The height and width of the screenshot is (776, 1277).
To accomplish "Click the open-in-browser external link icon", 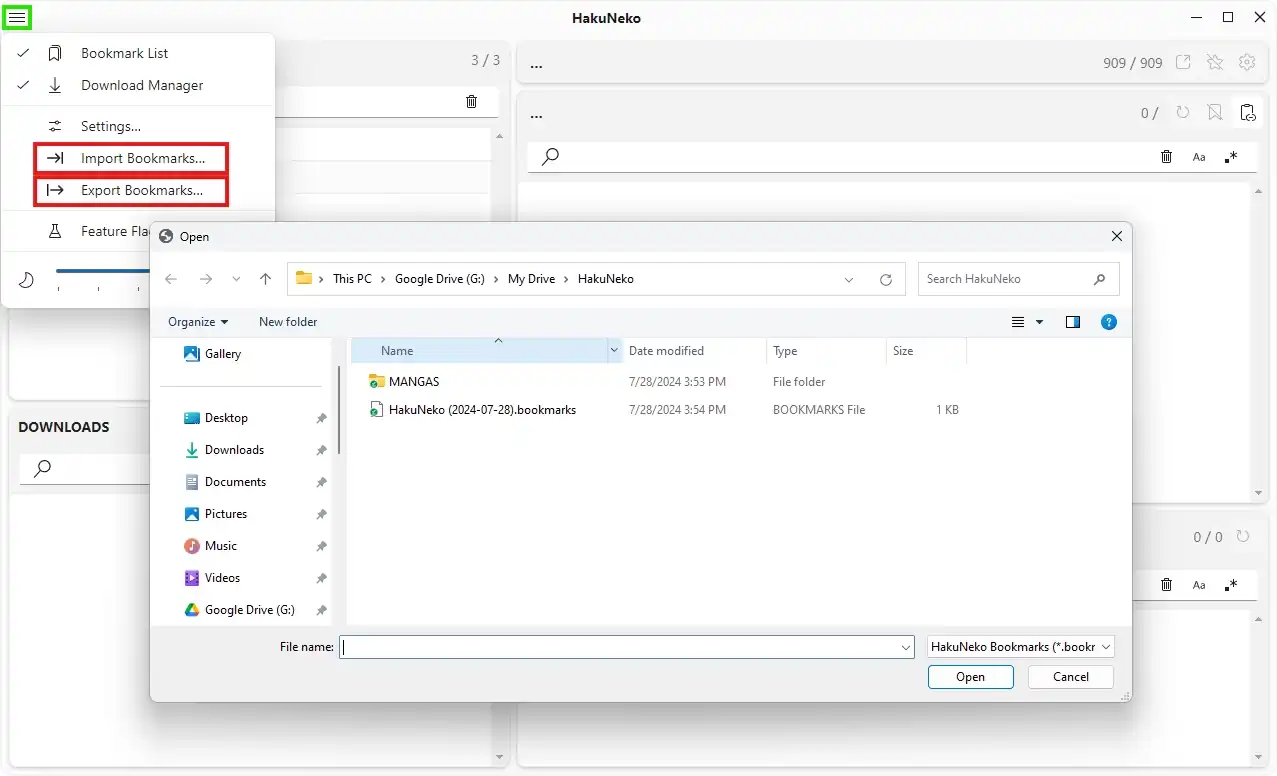I will (1183, 62).
